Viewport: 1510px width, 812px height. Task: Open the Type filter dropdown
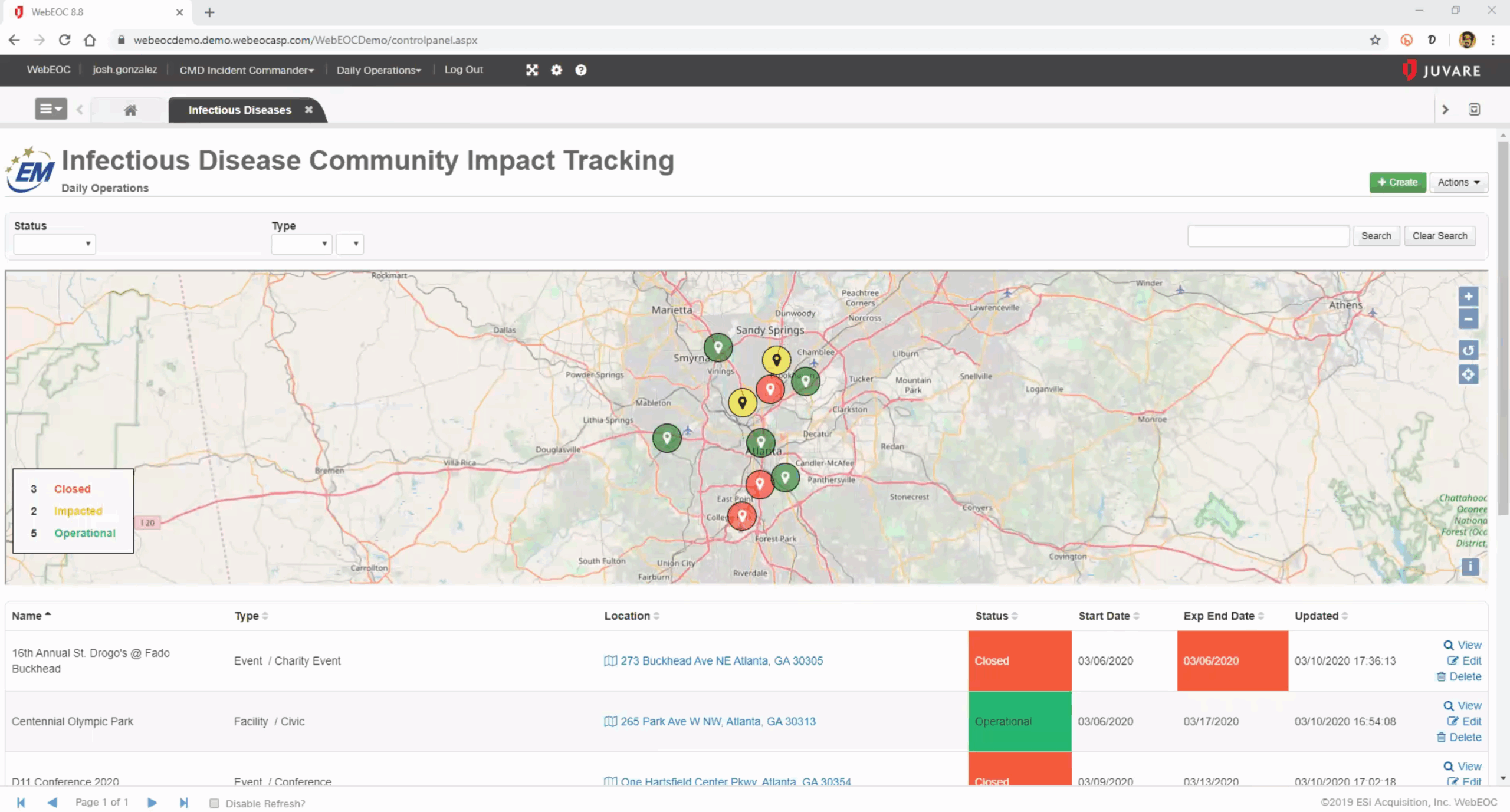[301, 244]
